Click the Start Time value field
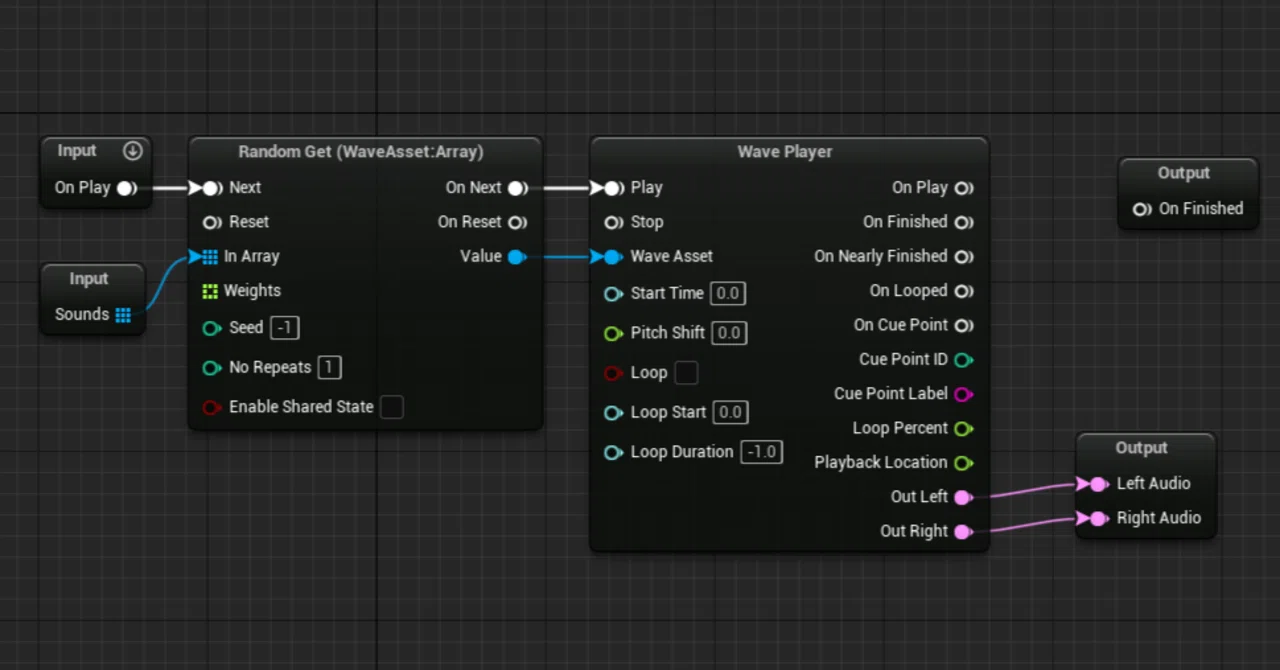The height and width of the screenshot is (670, 1280). tap(727, 293)
